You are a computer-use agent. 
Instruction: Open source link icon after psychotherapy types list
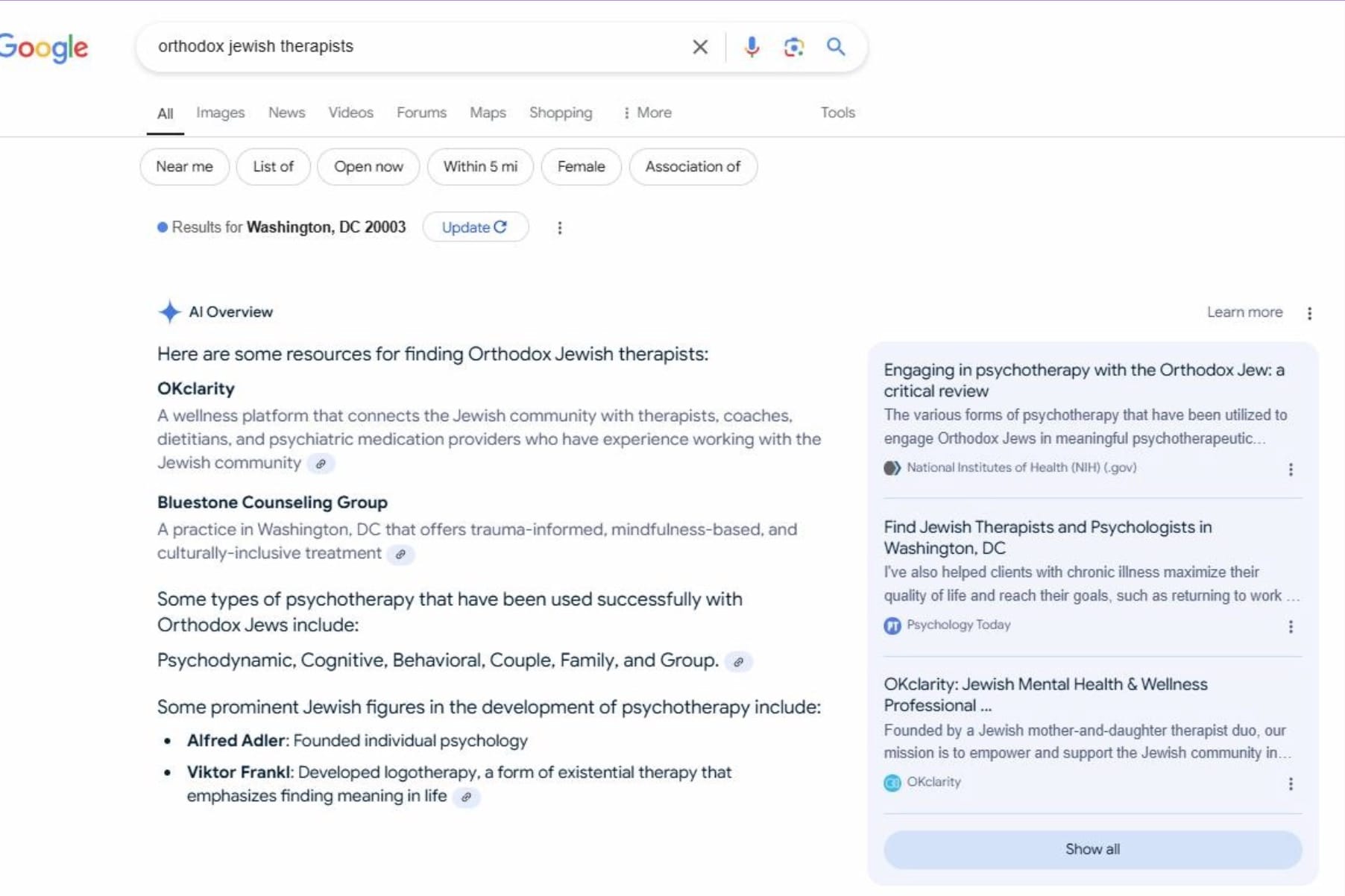738,662
